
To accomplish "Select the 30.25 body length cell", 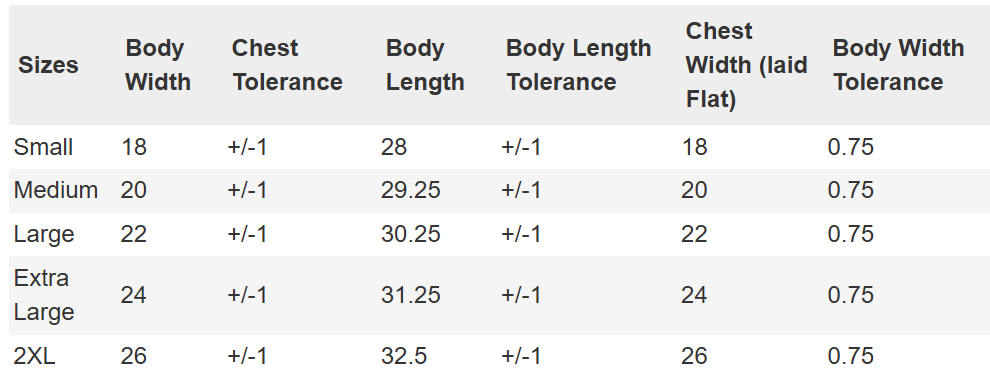I will pyautogui.click(x=410, y=234).
